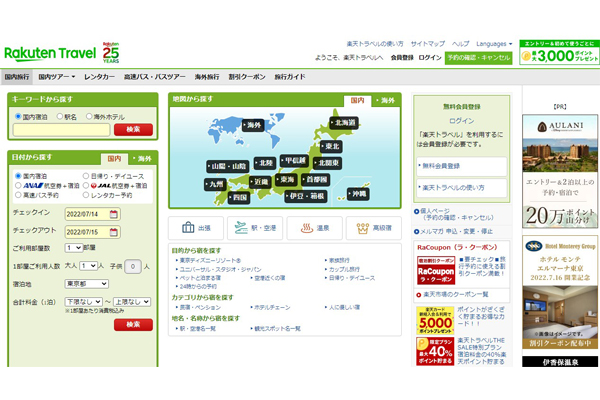Viewport: 600px width, 400px height.
Task: Expand the 下限なし minimum price dropdown
Action: pyautogui.click(x=82, y=300)
